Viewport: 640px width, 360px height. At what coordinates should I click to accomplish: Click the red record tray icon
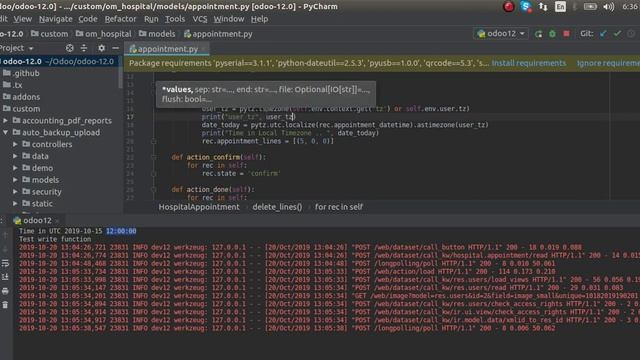click(x=509, y=7)
